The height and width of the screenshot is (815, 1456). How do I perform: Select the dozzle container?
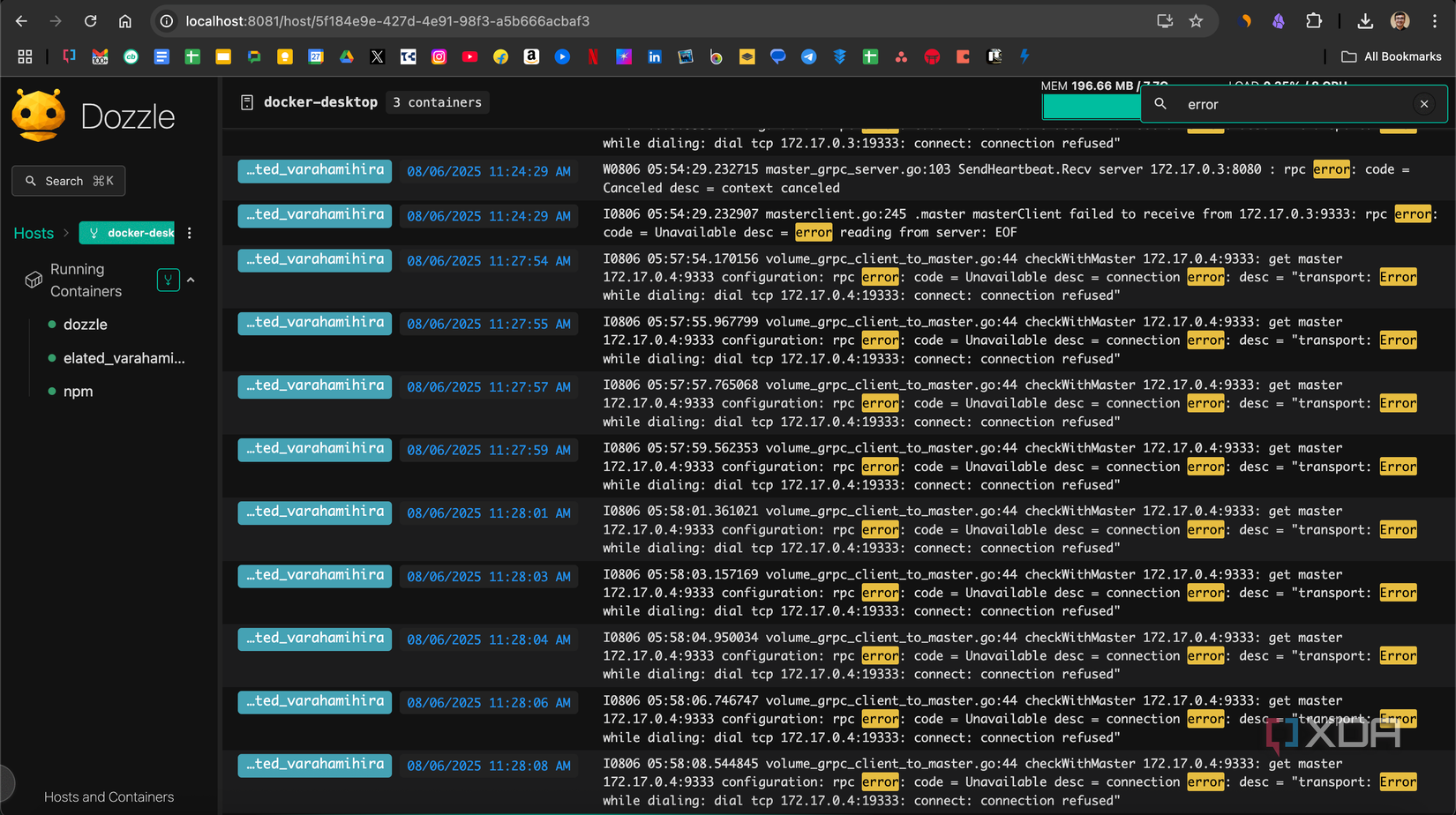(85, 325)
